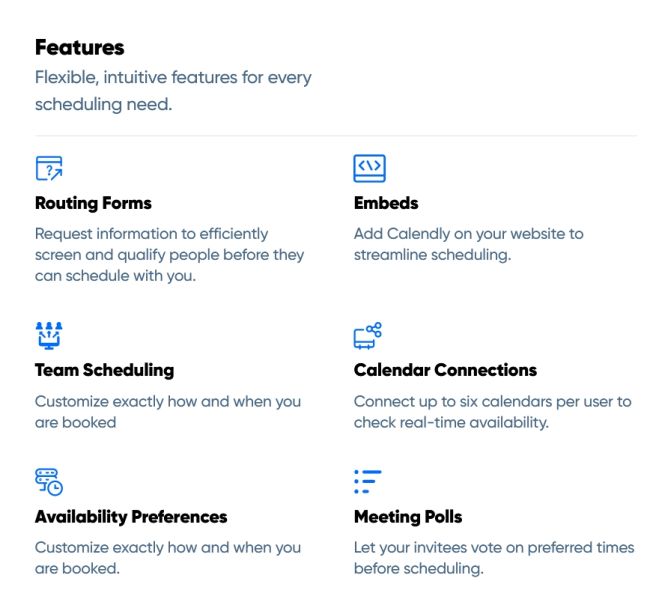Open the Routing Forms heading link

(x=93, y=203)
